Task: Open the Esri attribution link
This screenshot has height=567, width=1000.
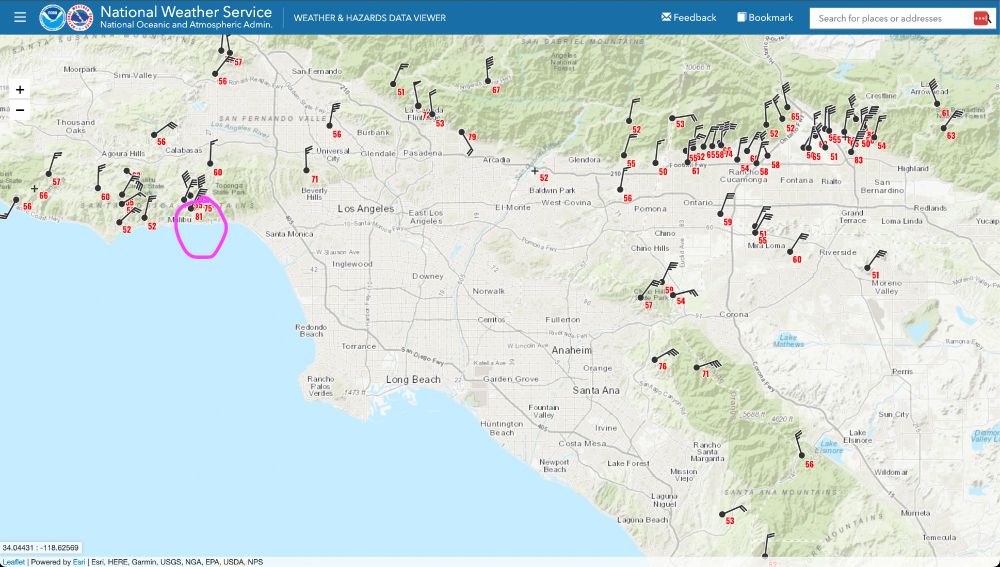Action: pos(79,562)
